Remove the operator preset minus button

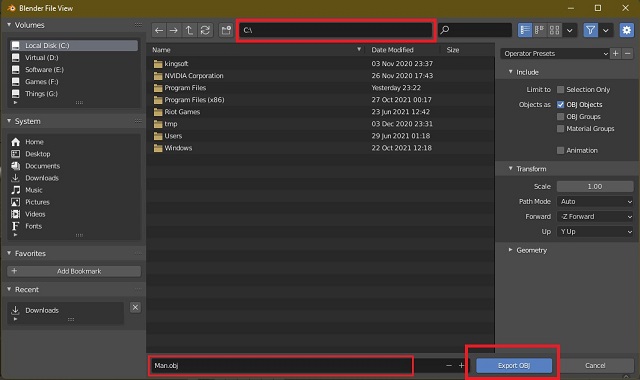[x=628, y=53]
